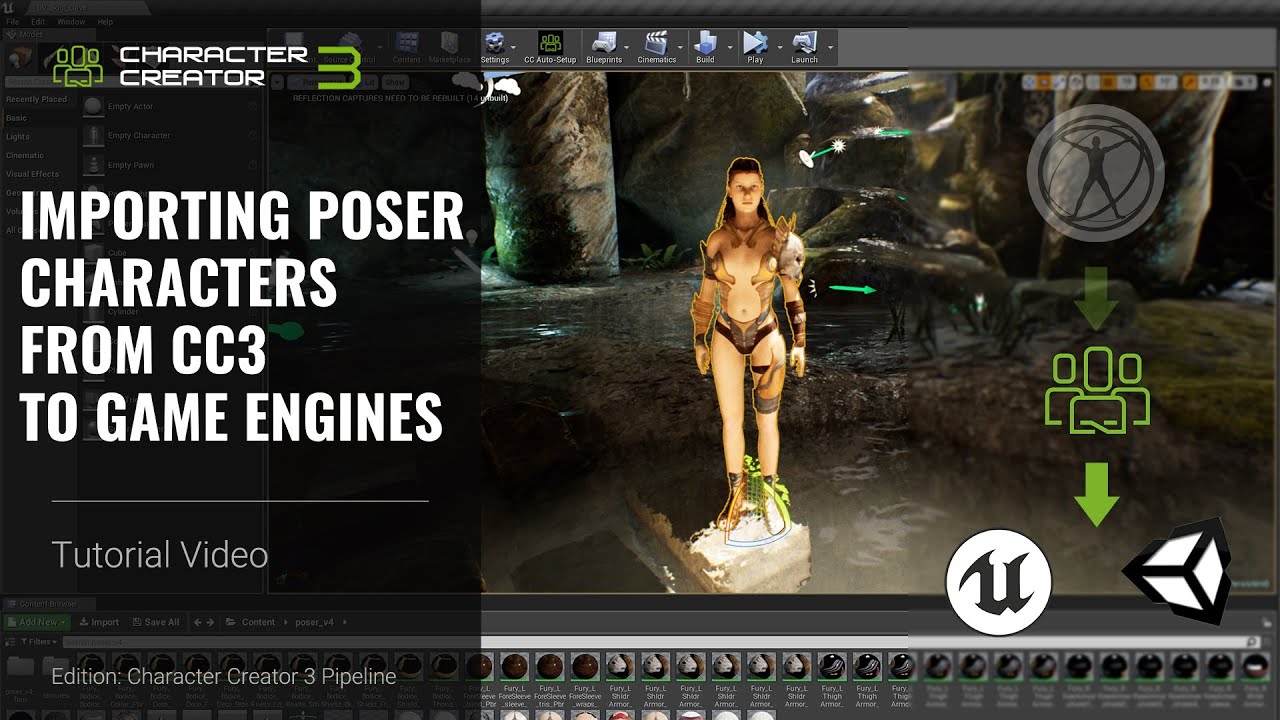Select the Recently Placed category
This screenshot has width=1280, height=720.
(37, 99)
